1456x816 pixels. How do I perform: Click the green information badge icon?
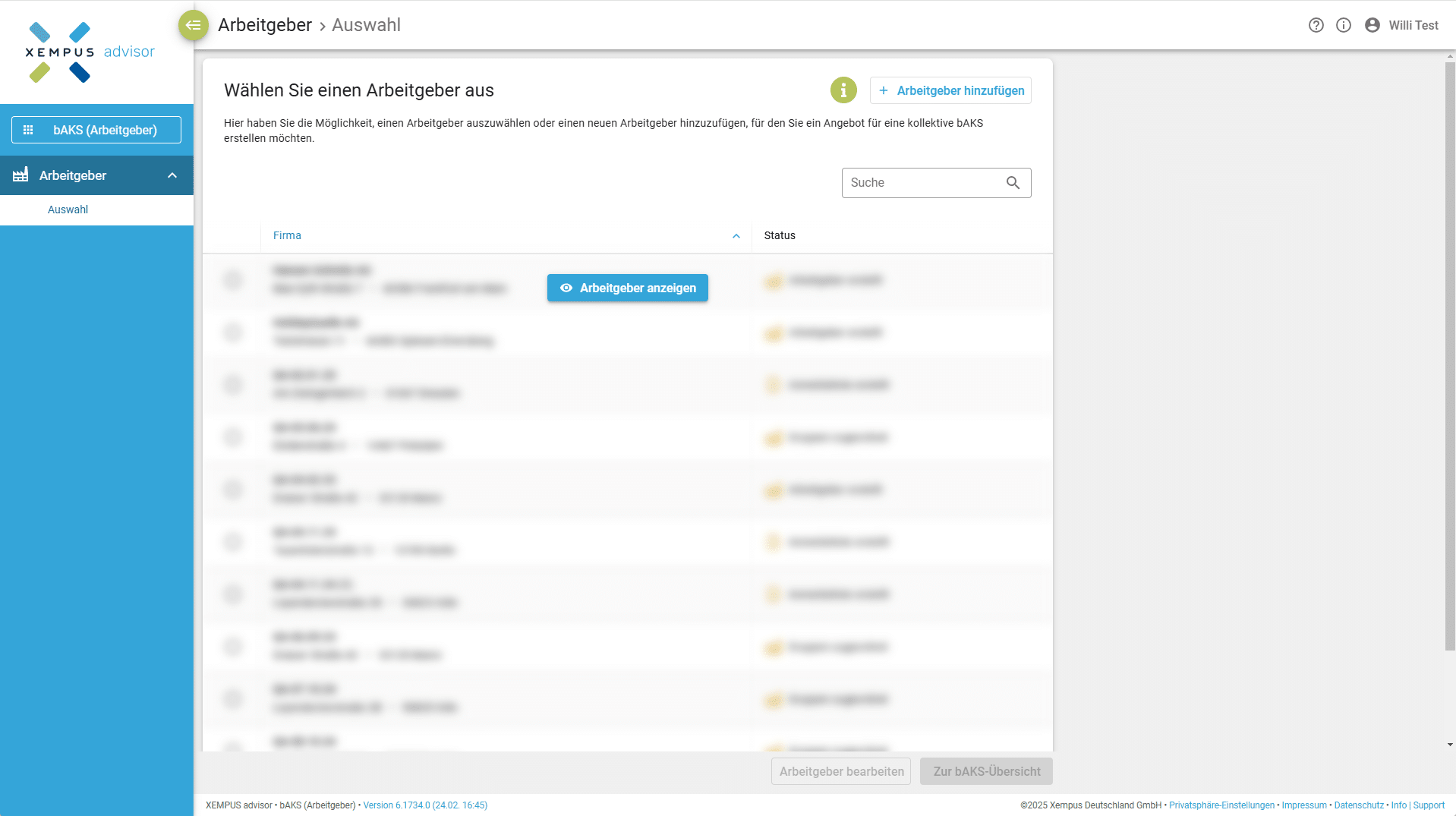[x=843, y=90]
